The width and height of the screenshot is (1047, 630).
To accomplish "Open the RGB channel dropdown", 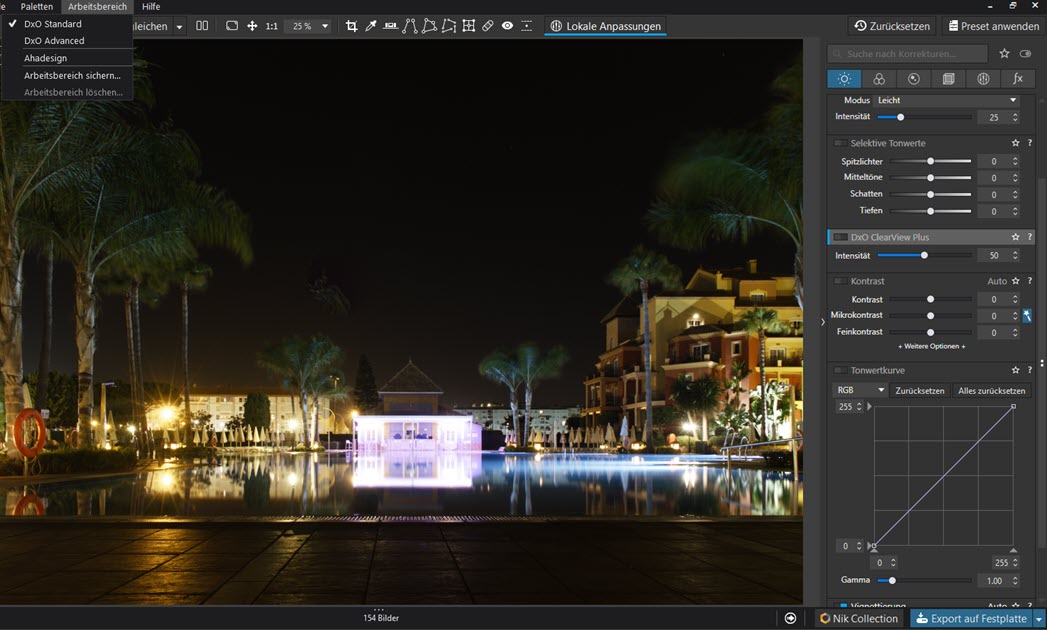I will pyautogui.click(x=860, y=390).
